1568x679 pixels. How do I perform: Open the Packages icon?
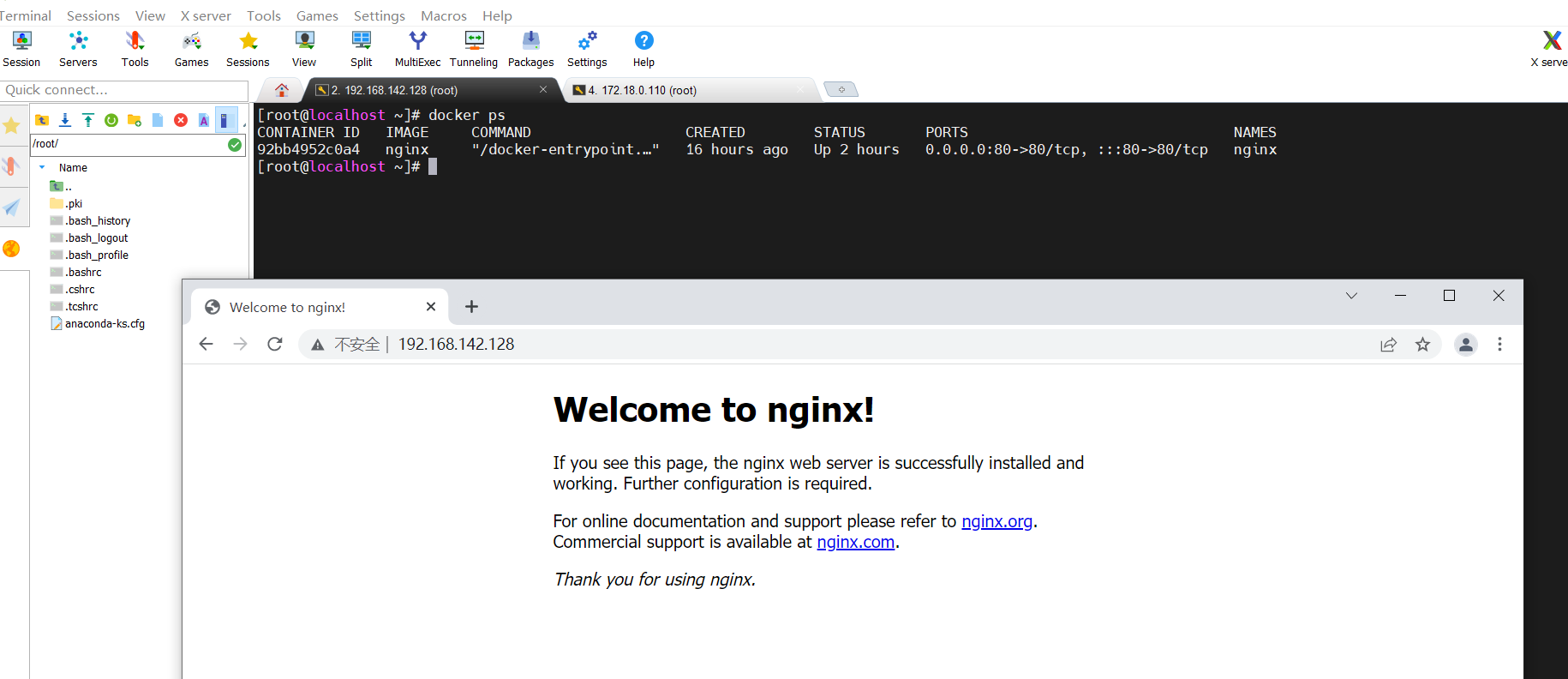pos(530,49)
